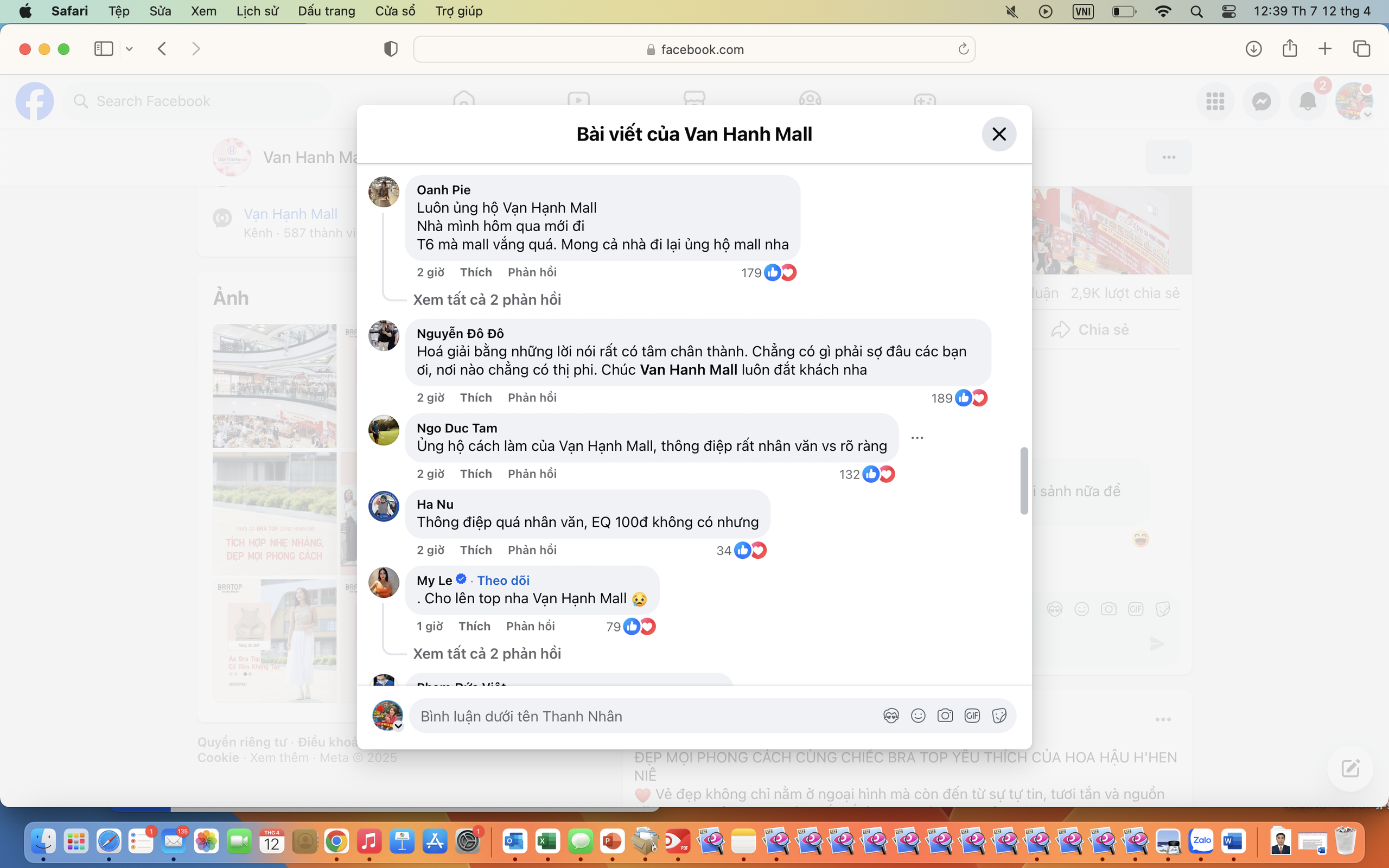Screen dimensions: 1389x868
Task: Expand the 2 replies under Oanh Pie's comment
Action: pos(487,299)
